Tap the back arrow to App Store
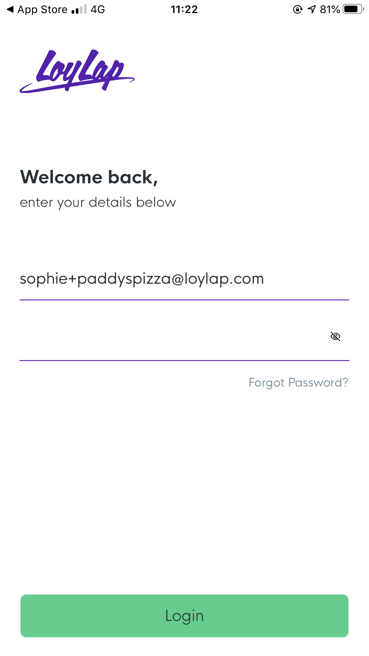Image resolution: width=369 pixels, height=656 pixels. pyautogui.click(x=10, y=9)
